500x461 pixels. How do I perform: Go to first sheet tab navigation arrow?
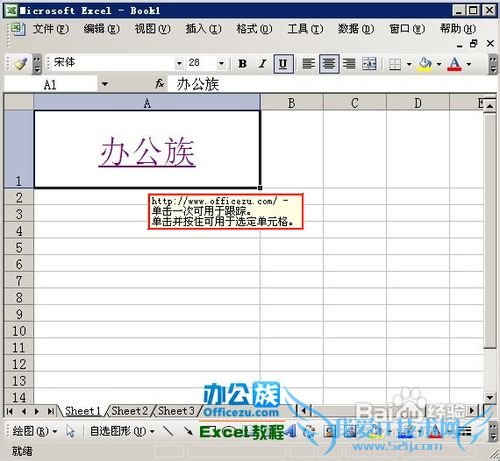[10, 411]
